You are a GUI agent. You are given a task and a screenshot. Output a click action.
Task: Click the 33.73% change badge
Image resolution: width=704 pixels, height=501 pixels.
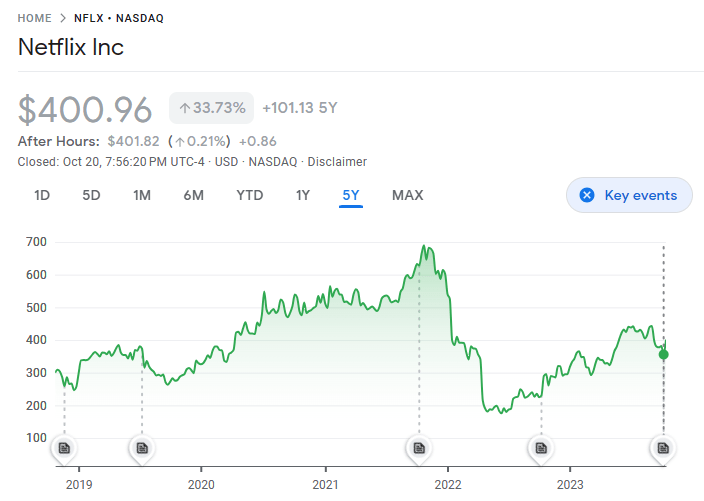pyautogui.click(x=211, y=108)
